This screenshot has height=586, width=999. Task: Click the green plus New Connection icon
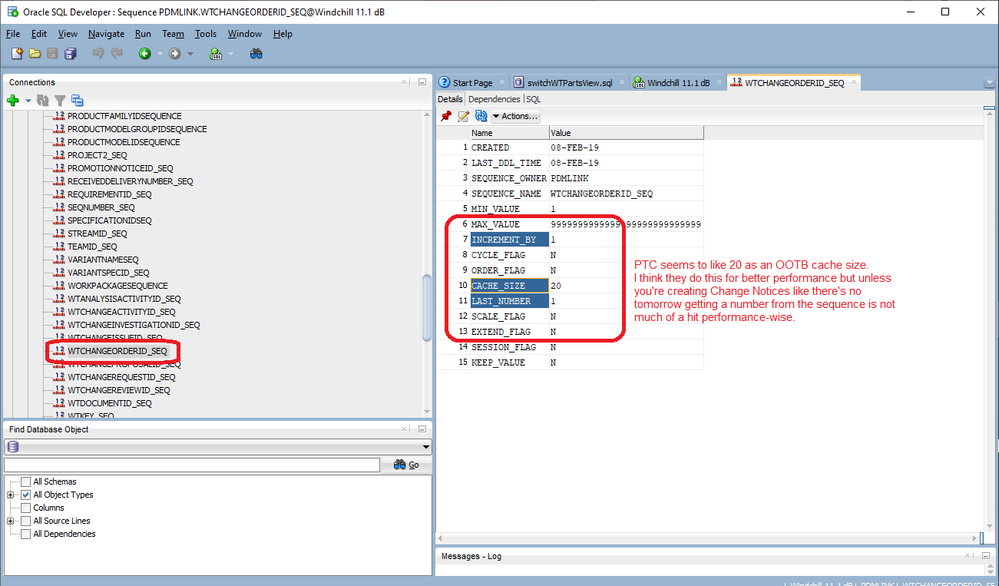13,100
